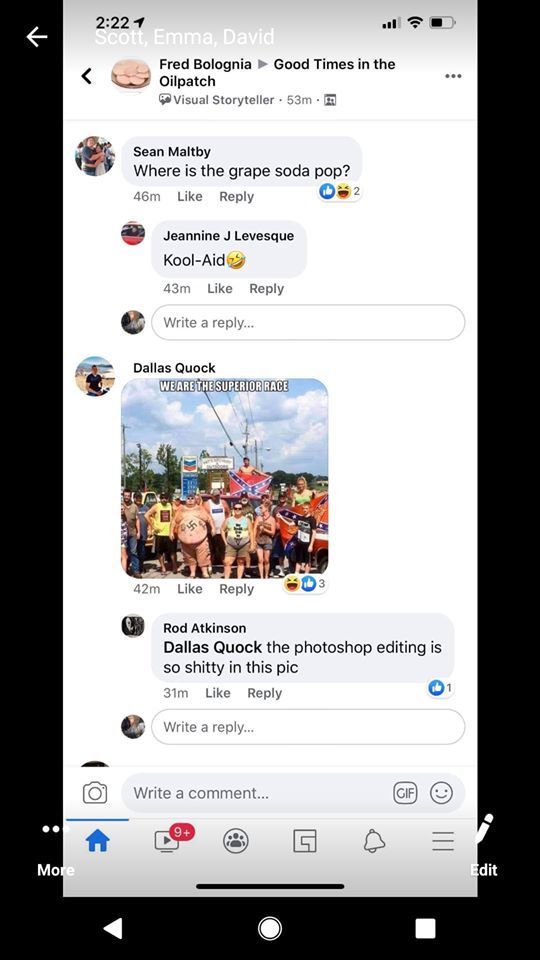Open Dallas Quock's posted image

[224, 478]
